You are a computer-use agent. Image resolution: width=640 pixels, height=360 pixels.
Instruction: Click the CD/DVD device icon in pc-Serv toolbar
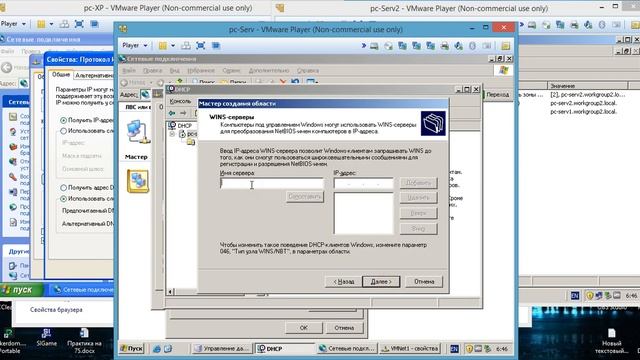point(388,46)
